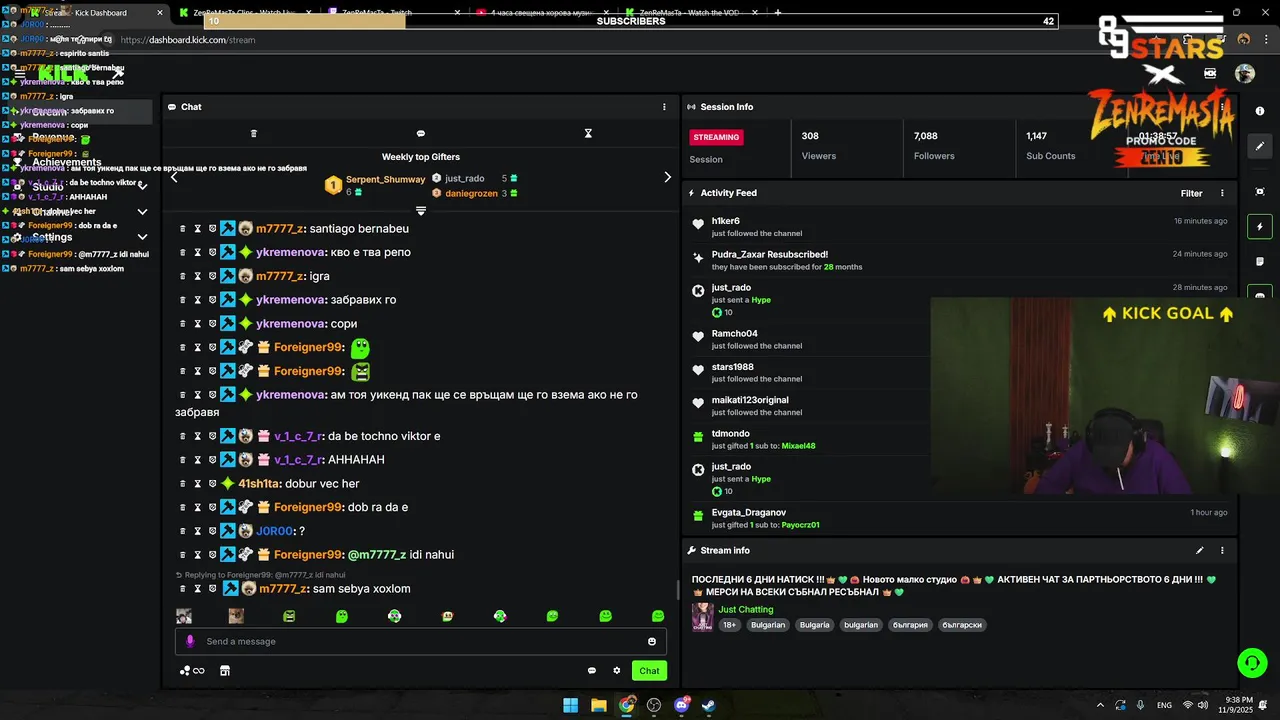Open Steam from the taskbar

pyautogui.click(x=708, y=705)
